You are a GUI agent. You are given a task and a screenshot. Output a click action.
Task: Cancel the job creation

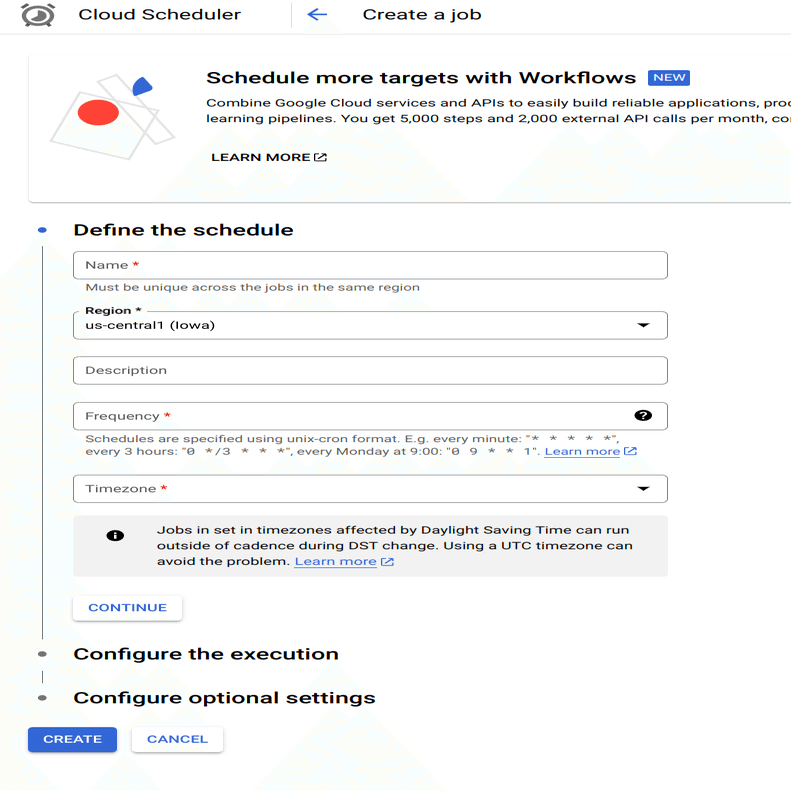[177, 739]
